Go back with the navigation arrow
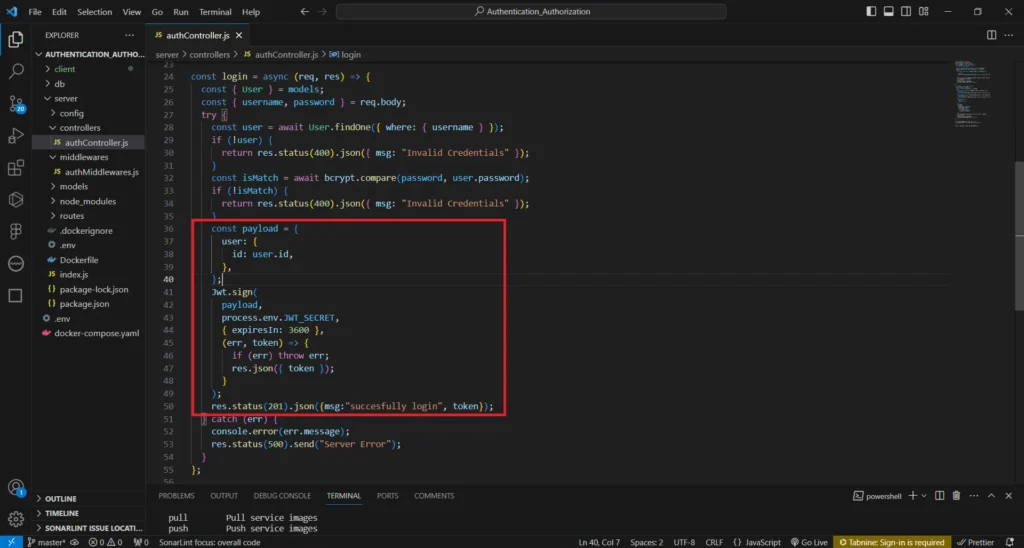1024x548 pixels. 304,12
